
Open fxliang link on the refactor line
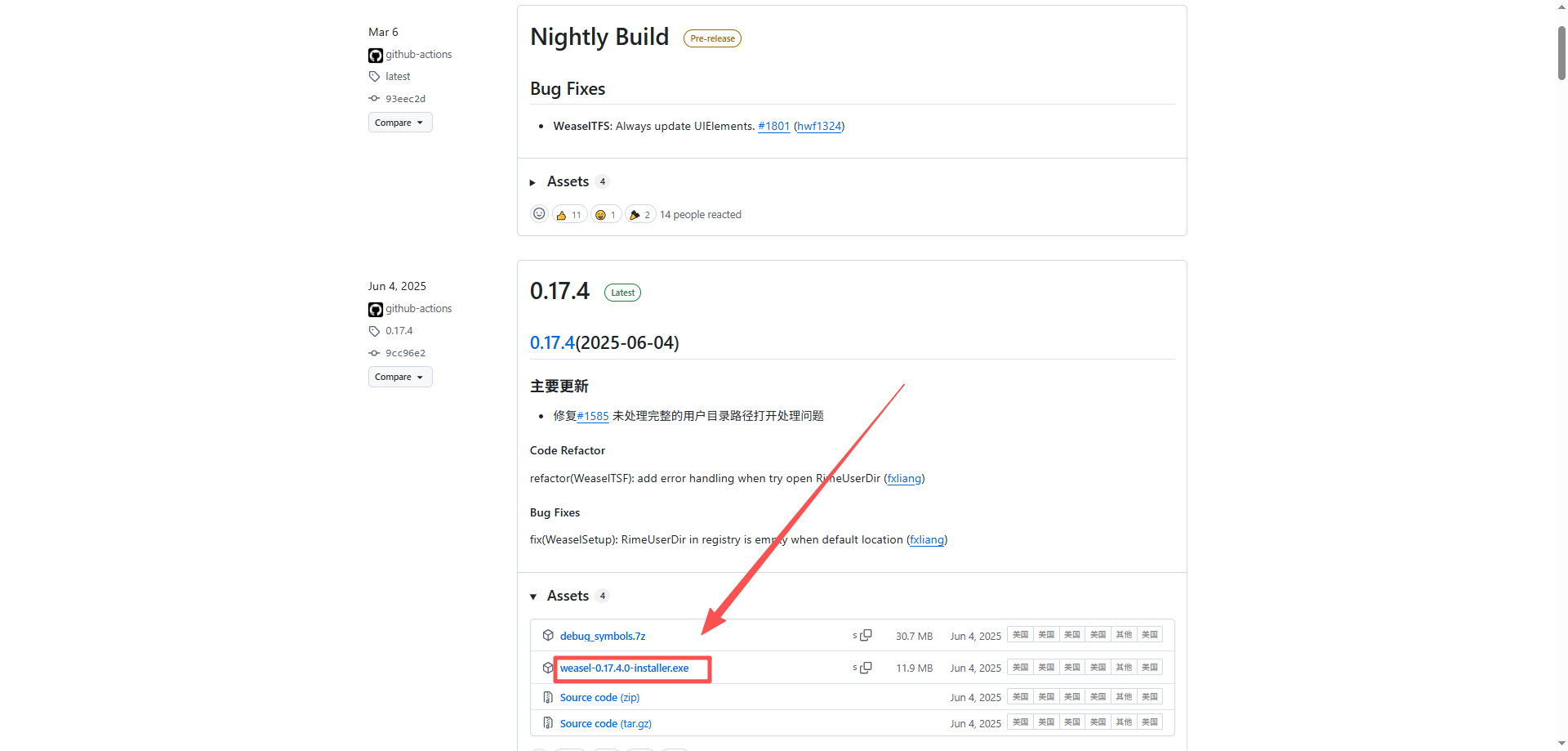pos(904,478)
